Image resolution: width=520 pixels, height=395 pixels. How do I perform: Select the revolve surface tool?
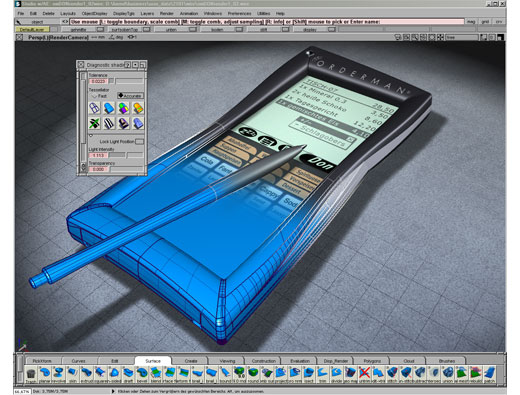(x=59, y=374)
